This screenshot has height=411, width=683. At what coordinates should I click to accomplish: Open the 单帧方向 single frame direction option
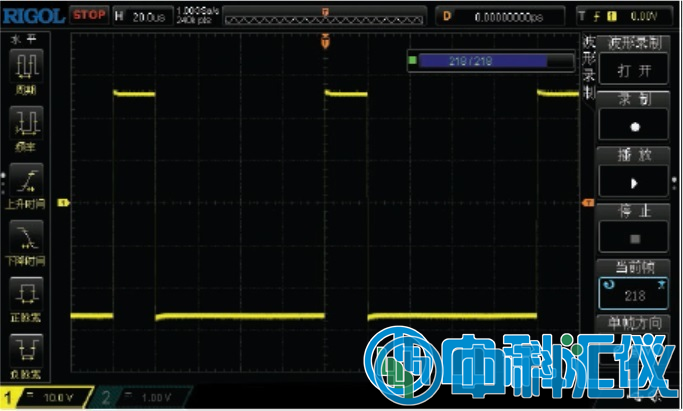[634, 322]
